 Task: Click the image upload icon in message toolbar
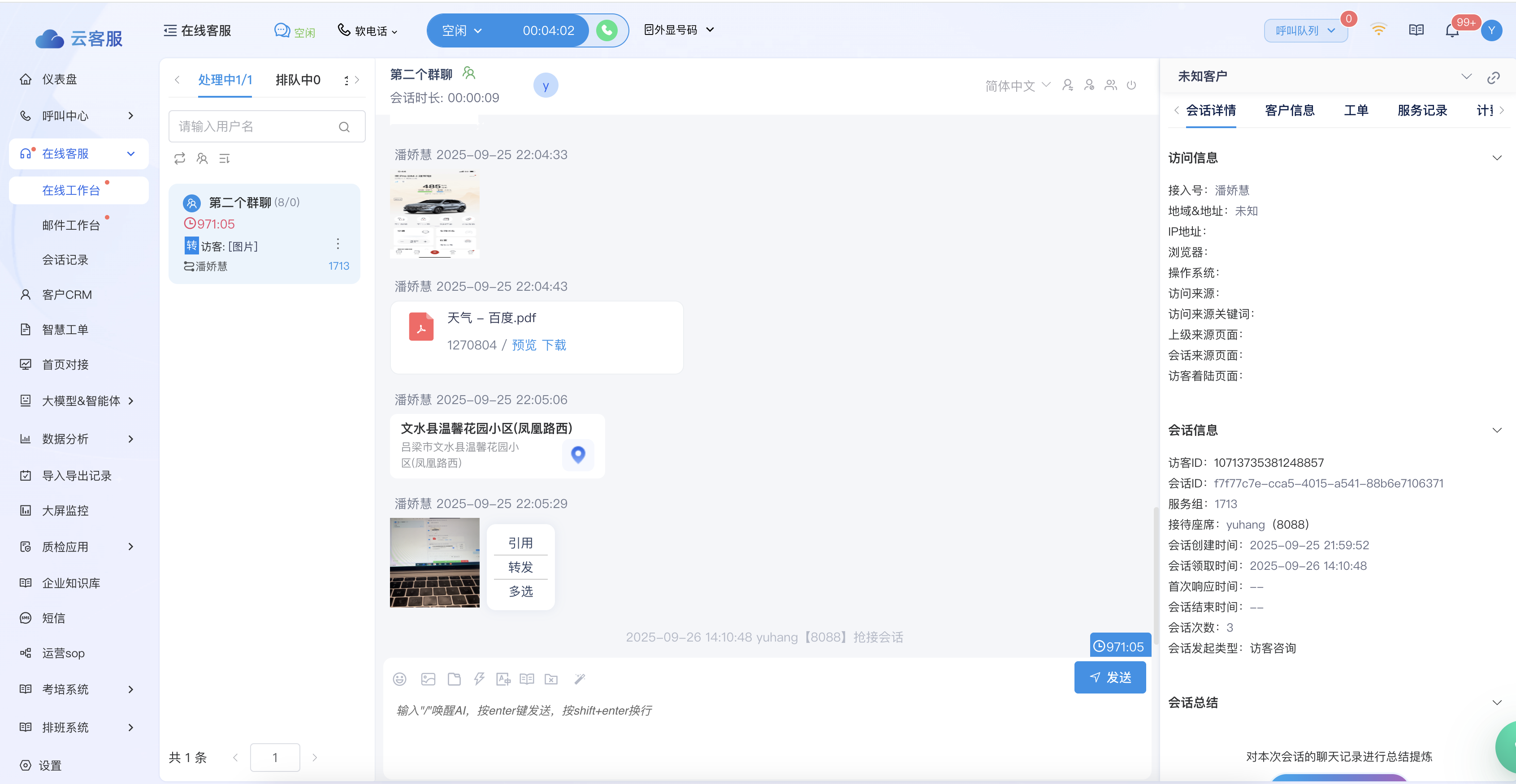[428, 679]
